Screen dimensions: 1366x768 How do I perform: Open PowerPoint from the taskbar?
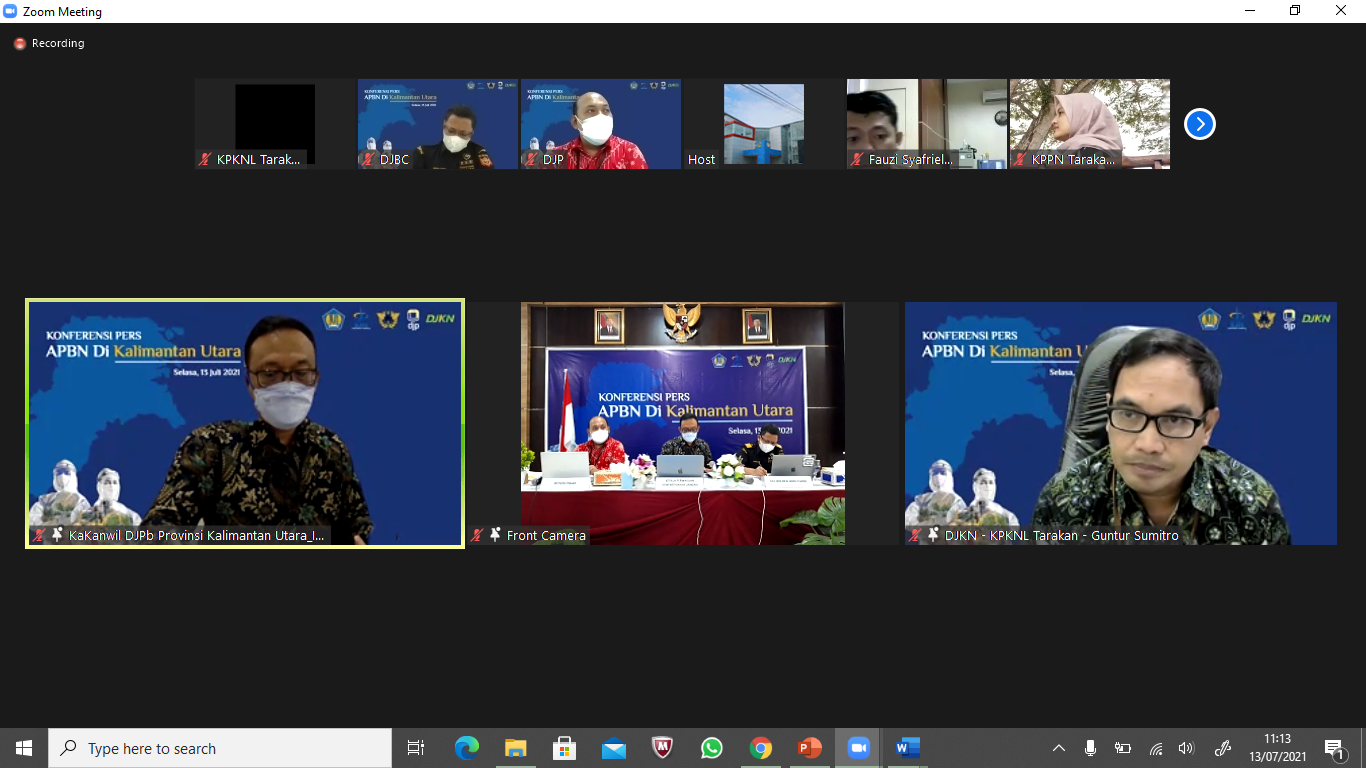point(809,748)
